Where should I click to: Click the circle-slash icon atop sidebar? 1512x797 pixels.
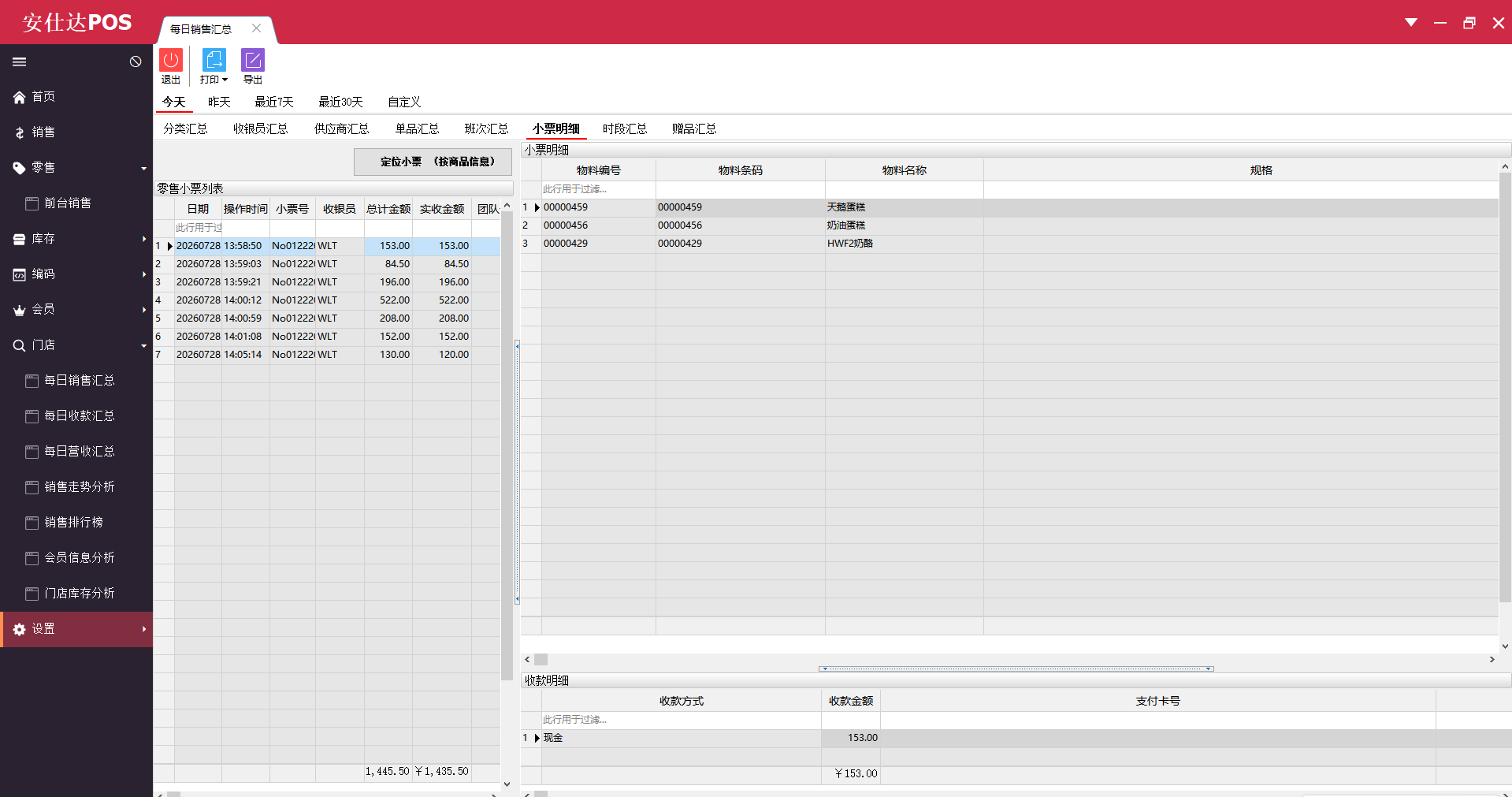tap(136, 61)
